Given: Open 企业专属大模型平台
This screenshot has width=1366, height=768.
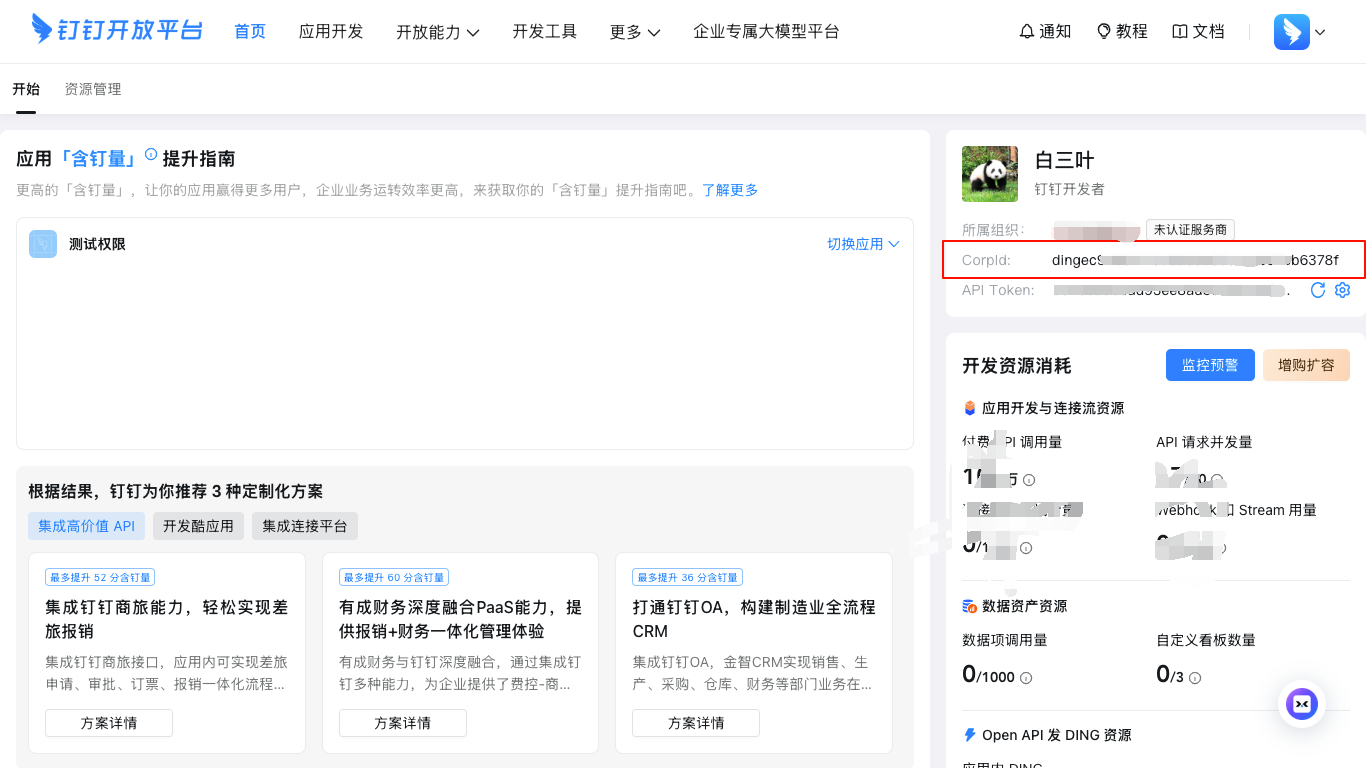Looking at the screenshot, I should tap(767, 31).
